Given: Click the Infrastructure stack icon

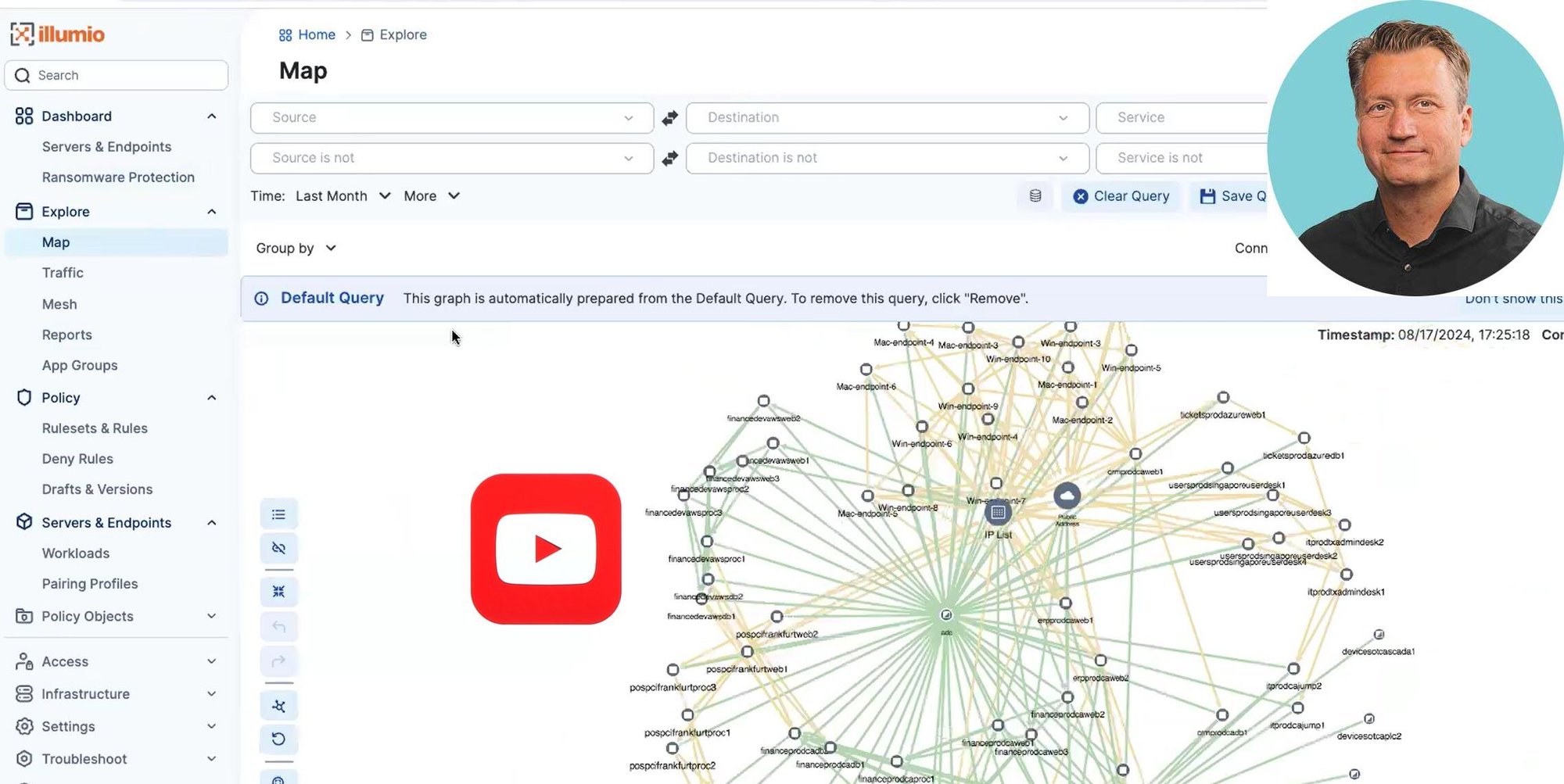Looking at the screenshot, I should coord(24,693).
